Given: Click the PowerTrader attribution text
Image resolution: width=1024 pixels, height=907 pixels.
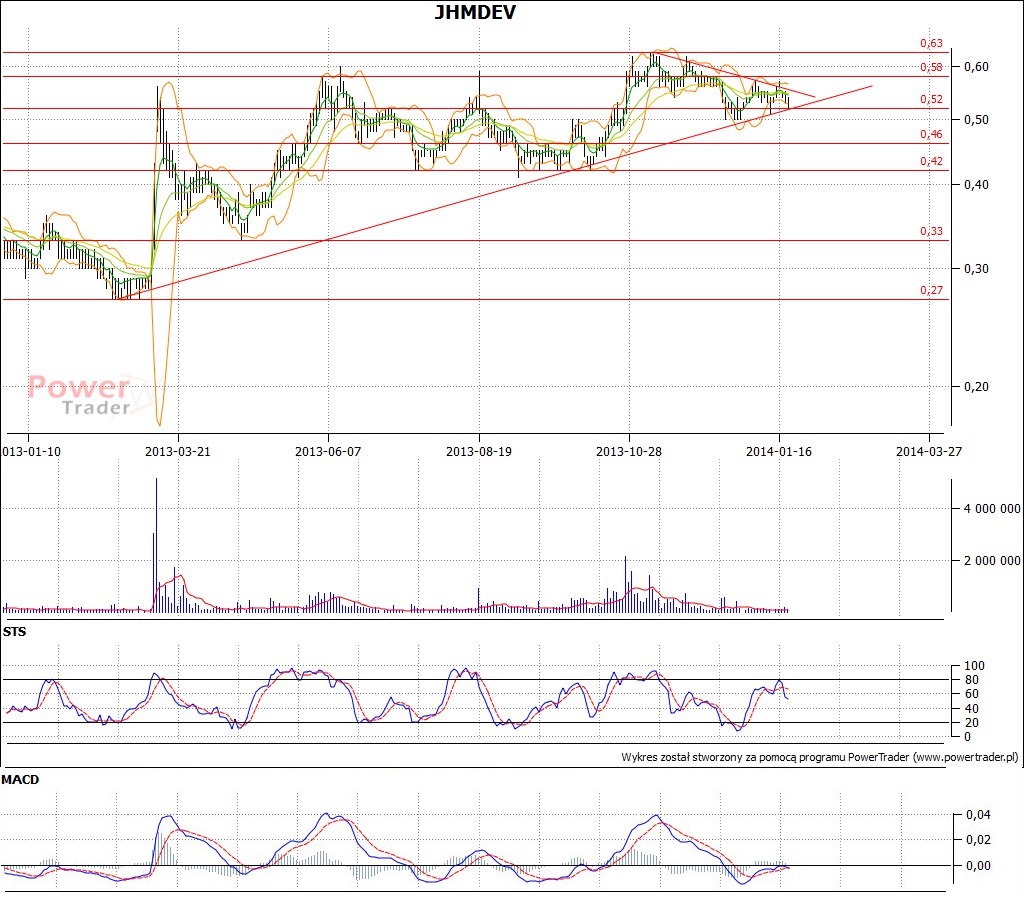Looking at the screenshot, I should (820, 757).
